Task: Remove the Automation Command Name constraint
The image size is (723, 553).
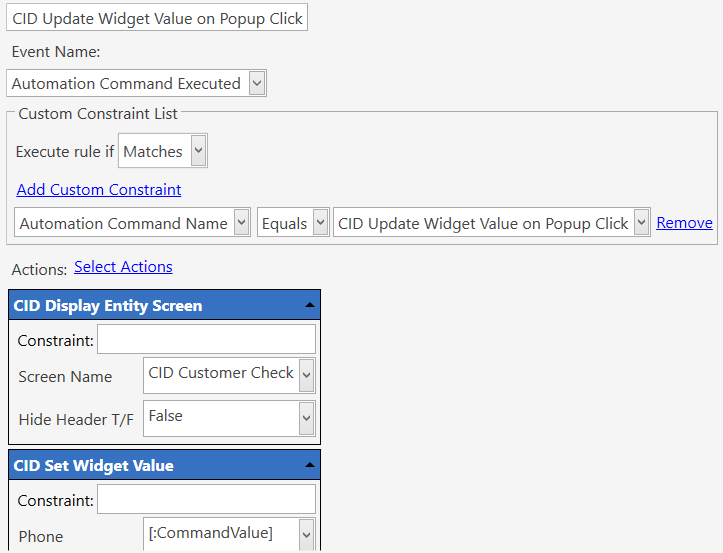Action: coord(684,223)
